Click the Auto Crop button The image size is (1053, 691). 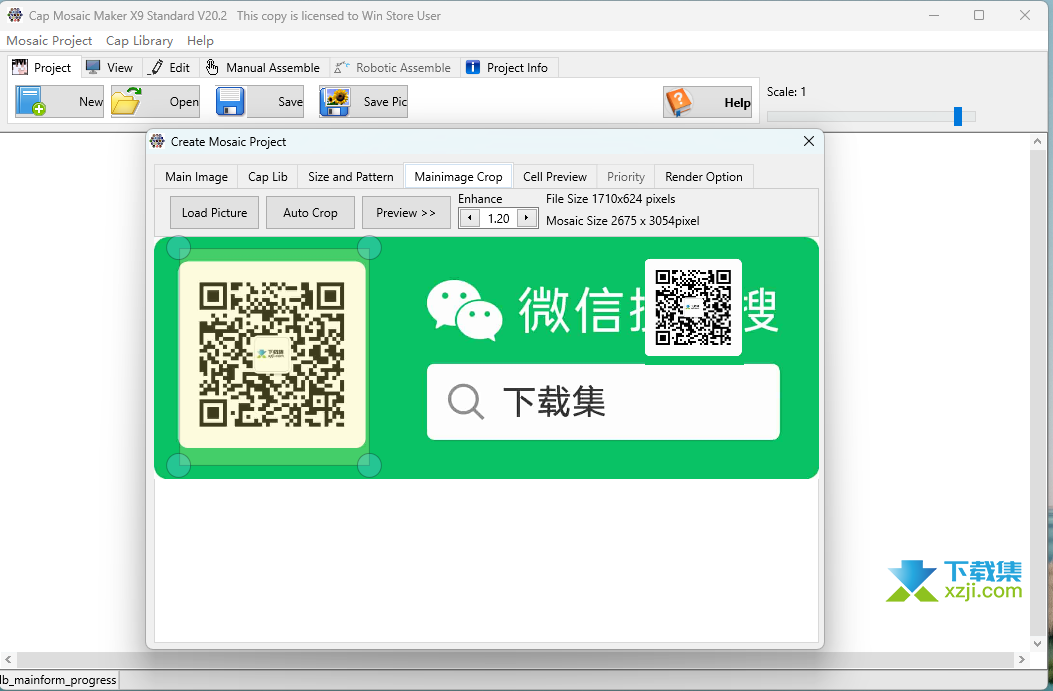(x=310, y=212)
